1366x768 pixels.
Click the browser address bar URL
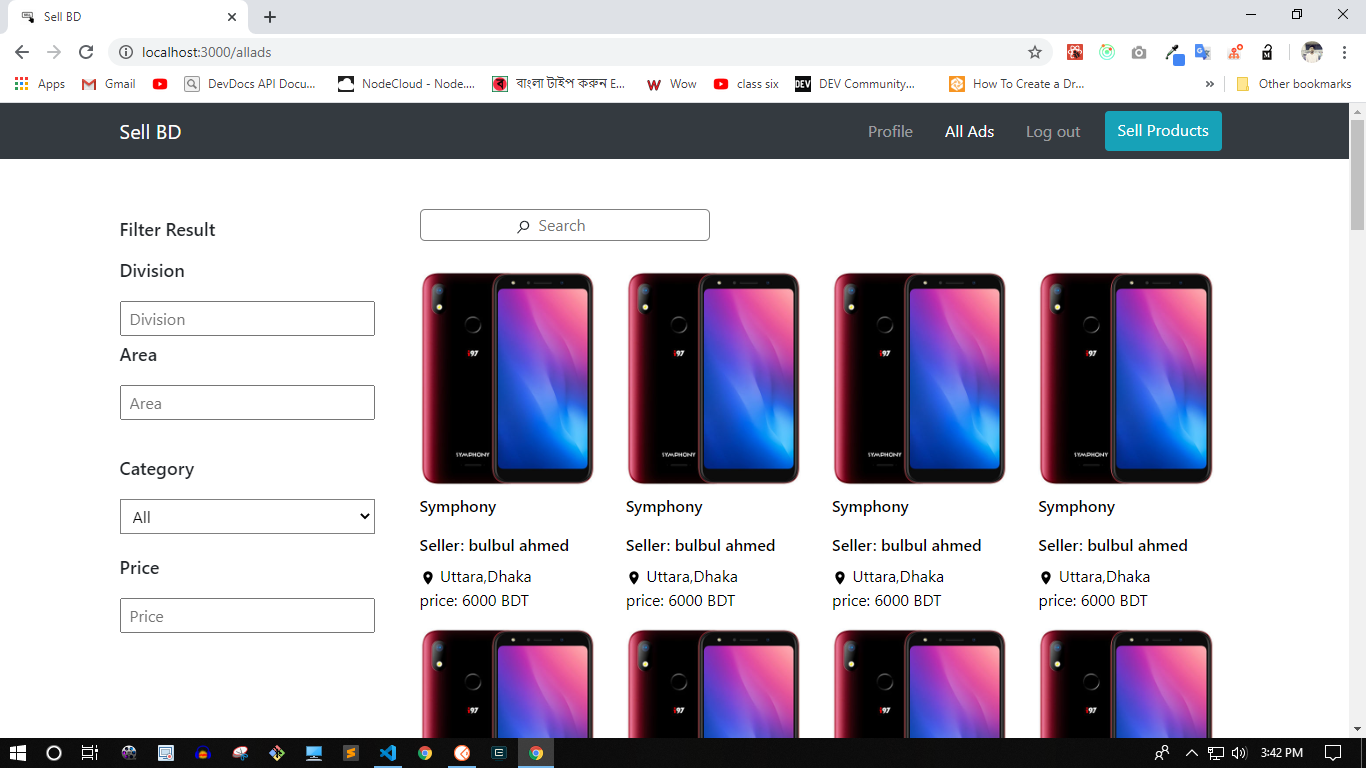click(207, 52)
